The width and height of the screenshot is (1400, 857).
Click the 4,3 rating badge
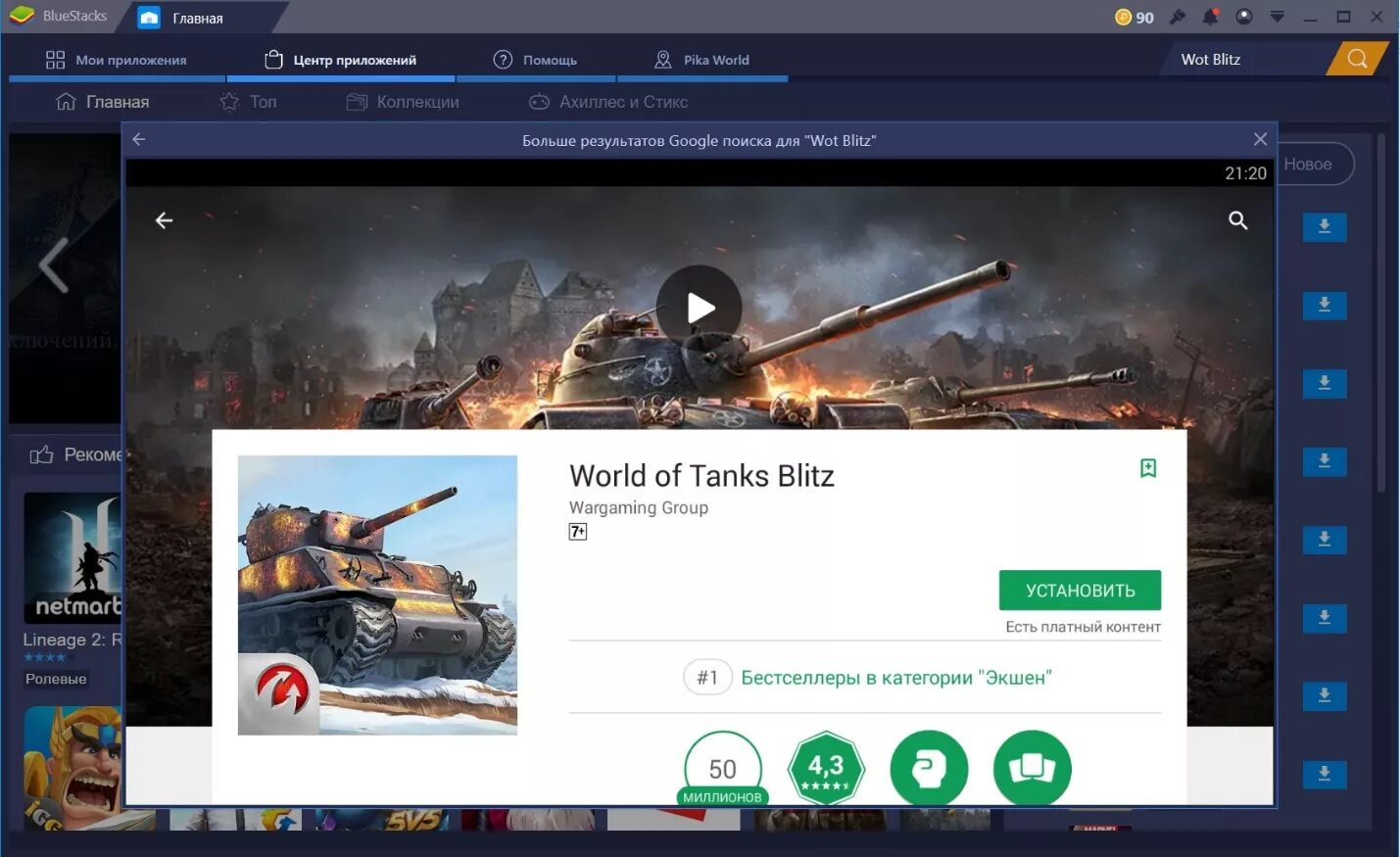[x=826, y=769]
